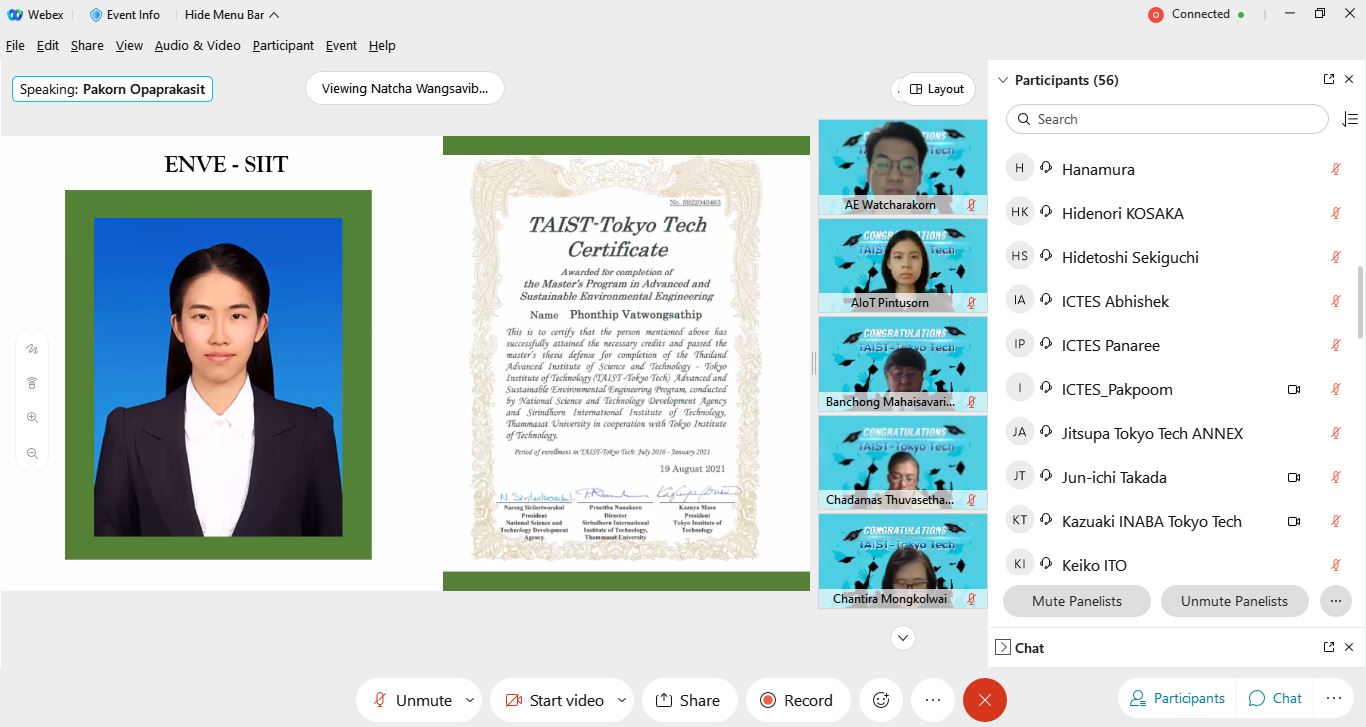Open the Audio & Video menu
The height and width of the screenshot is (727, 1366).
point(197,45)
